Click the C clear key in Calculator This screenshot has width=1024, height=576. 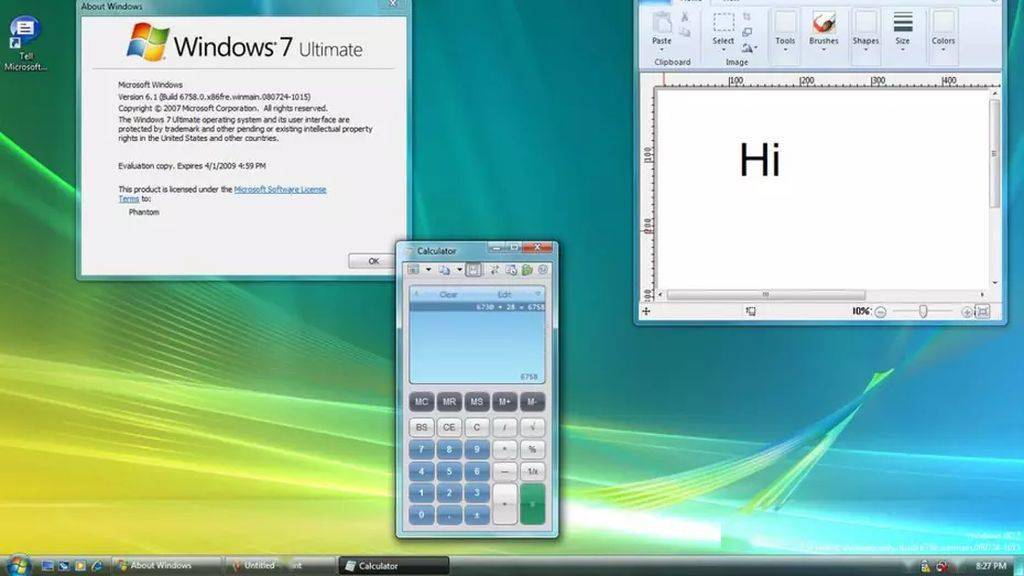coord(477,427)
